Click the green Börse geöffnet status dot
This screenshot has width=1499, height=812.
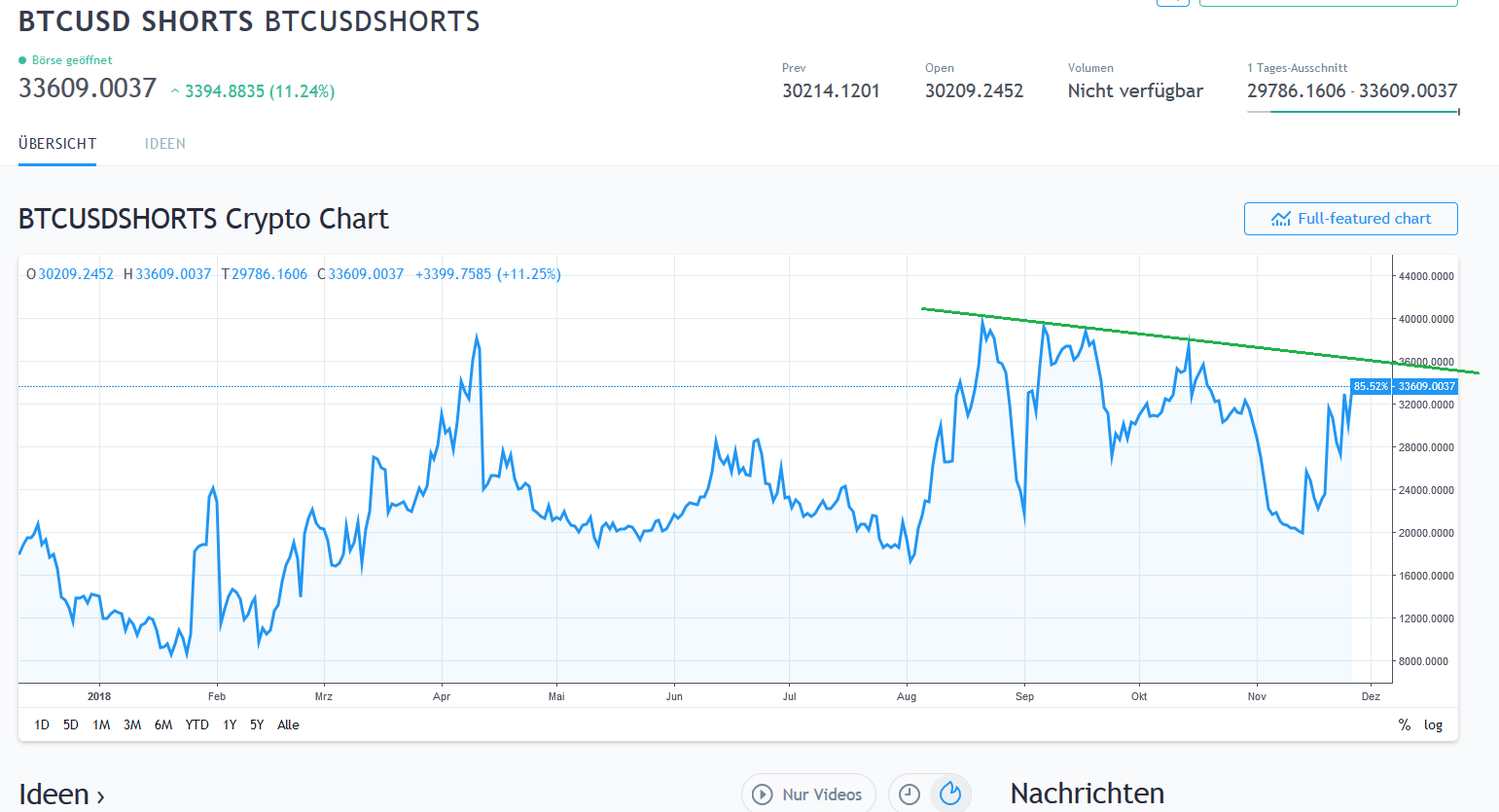(21, 59)
